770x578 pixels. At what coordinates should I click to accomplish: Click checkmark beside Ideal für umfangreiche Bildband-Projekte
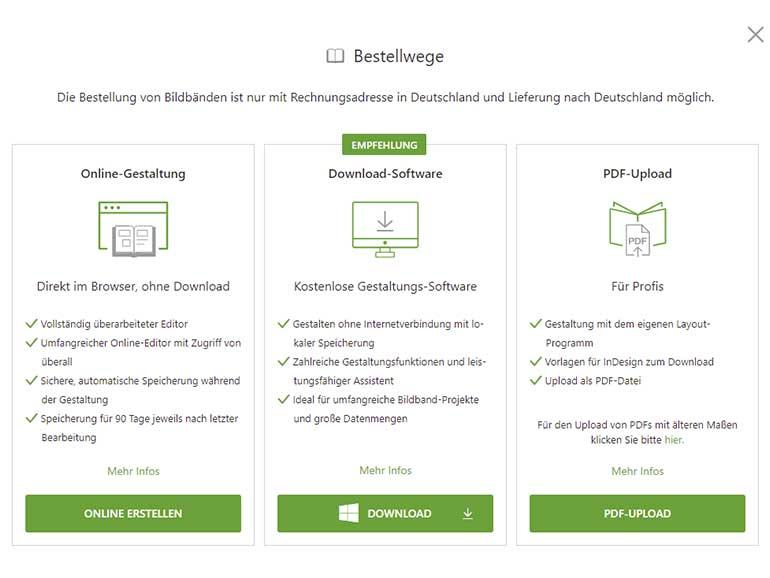click(283, 399)
